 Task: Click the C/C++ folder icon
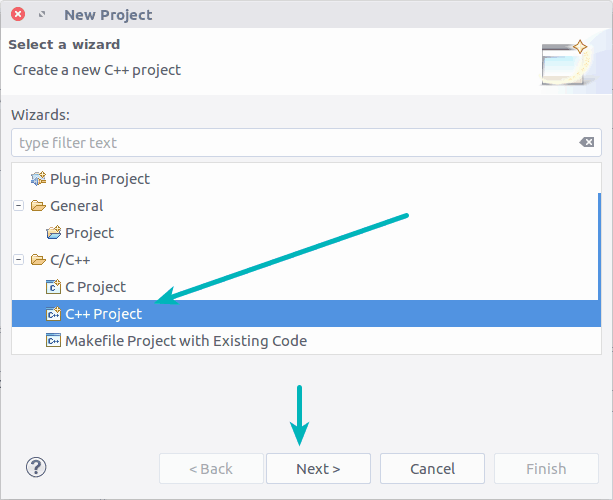[38, 260]
